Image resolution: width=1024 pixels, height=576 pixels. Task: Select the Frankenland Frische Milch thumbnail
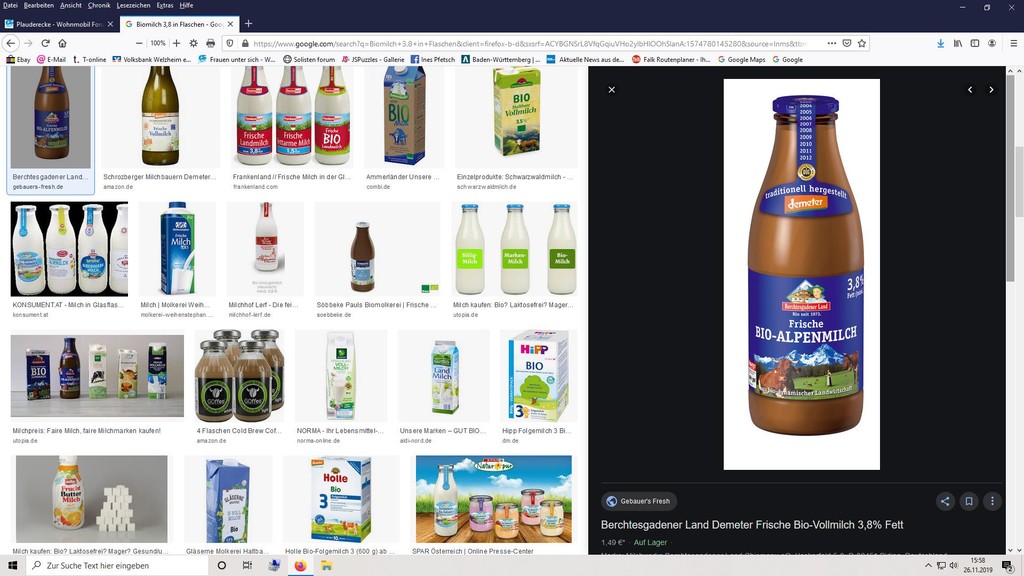click(x=293, y=116)
